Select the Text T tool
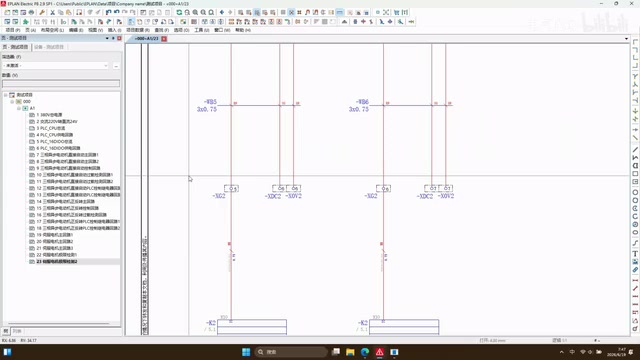The width and height of the screenshot is (640, 360). (635, 254)
